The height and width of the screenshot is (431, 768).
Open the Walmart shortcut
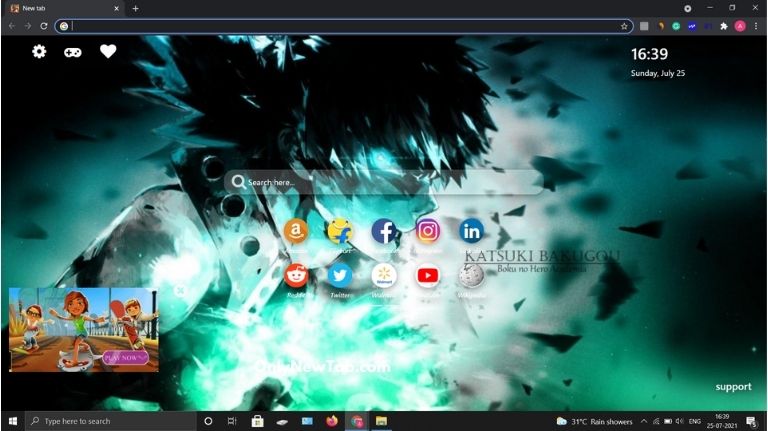pos(384,275)
